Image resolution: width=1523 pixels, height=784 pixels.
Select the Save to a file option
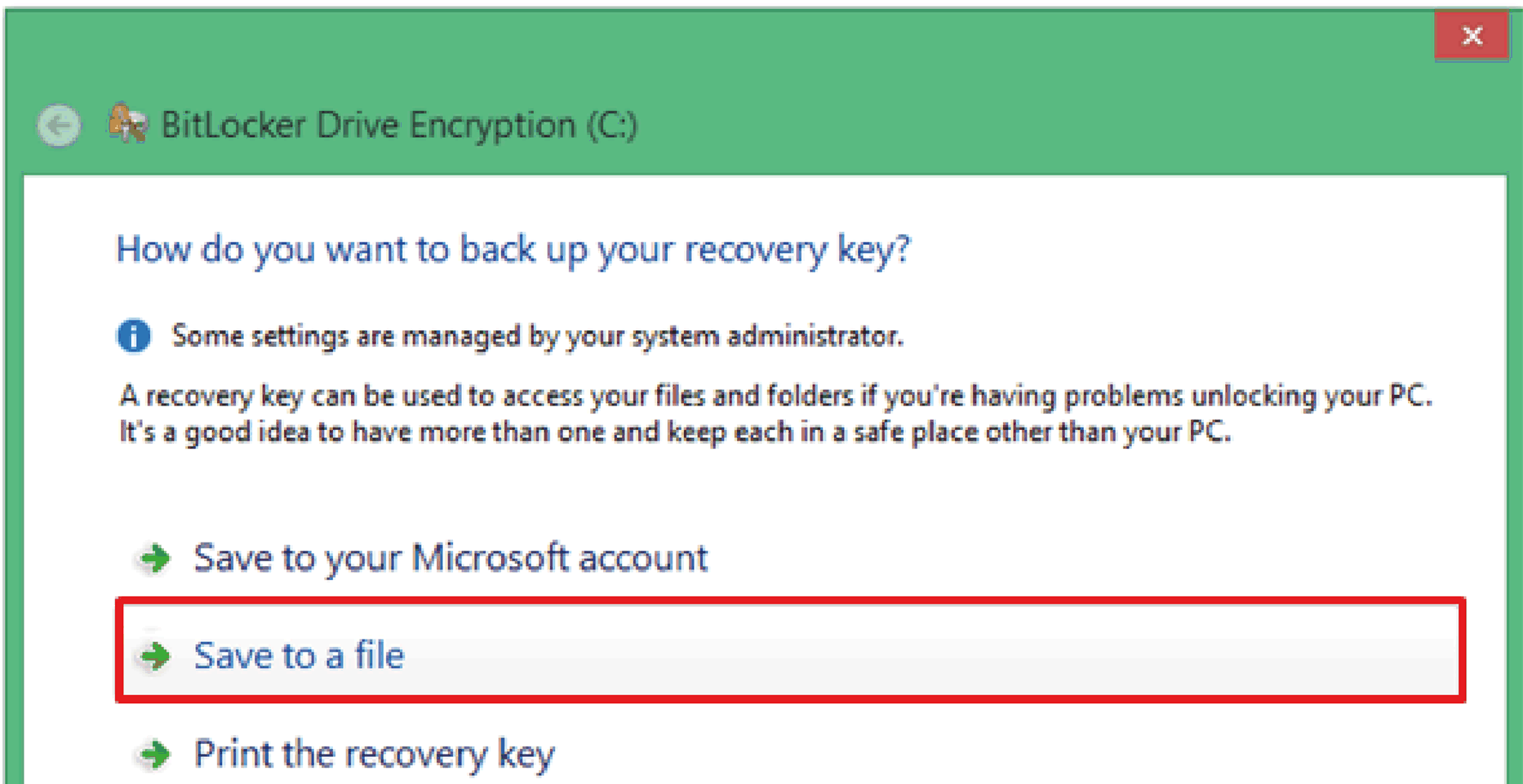tap(299, 655)
